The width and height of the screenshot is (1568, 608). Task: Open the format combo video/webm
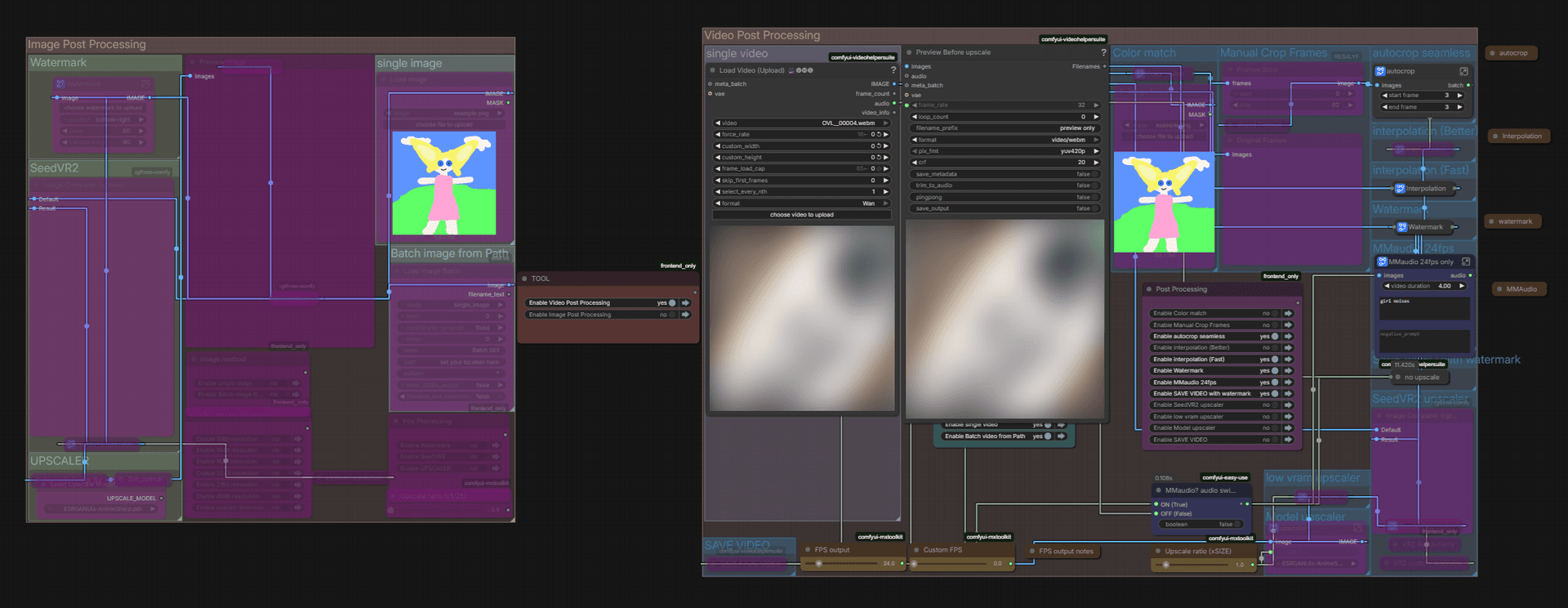[1005, 140]
